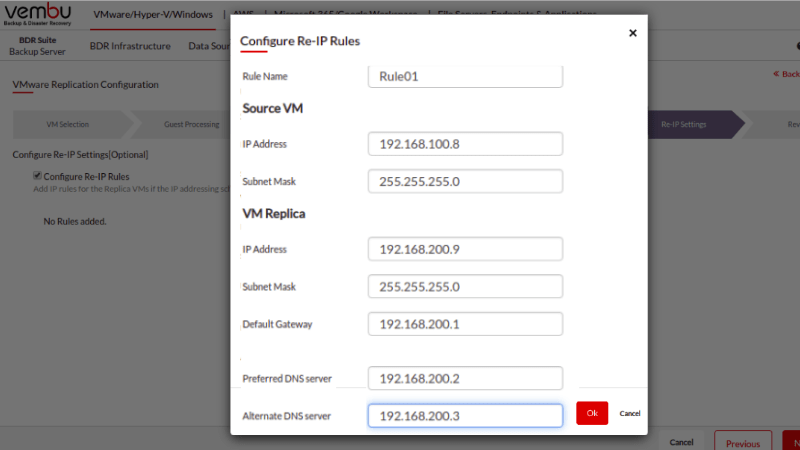Close the Configure Re-IP Rules dialog
800x450 pixels.
(x=633, y=33)
